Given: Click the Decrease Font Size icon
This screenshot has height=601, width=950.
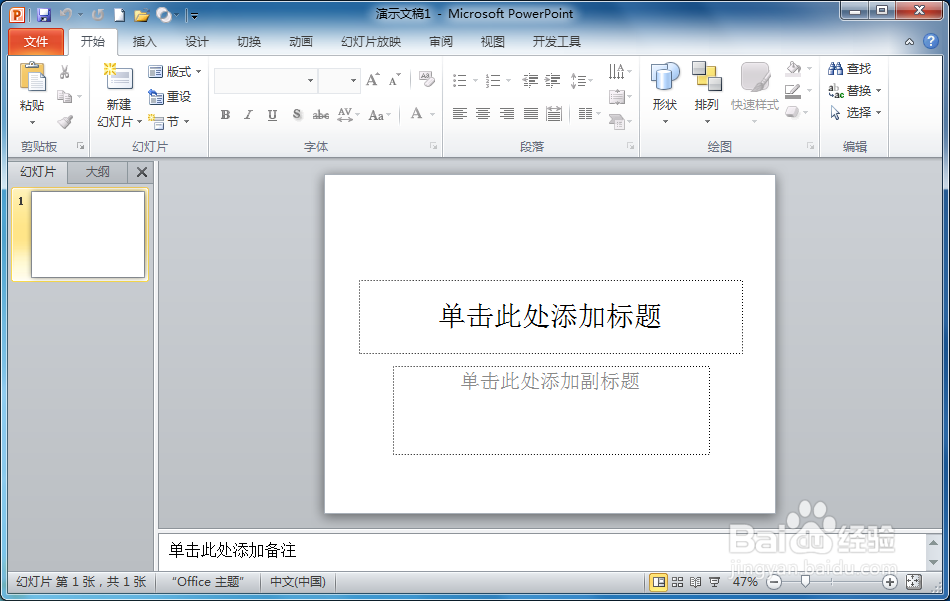Looking at the screenshot, I should click(x=394, y=80).
